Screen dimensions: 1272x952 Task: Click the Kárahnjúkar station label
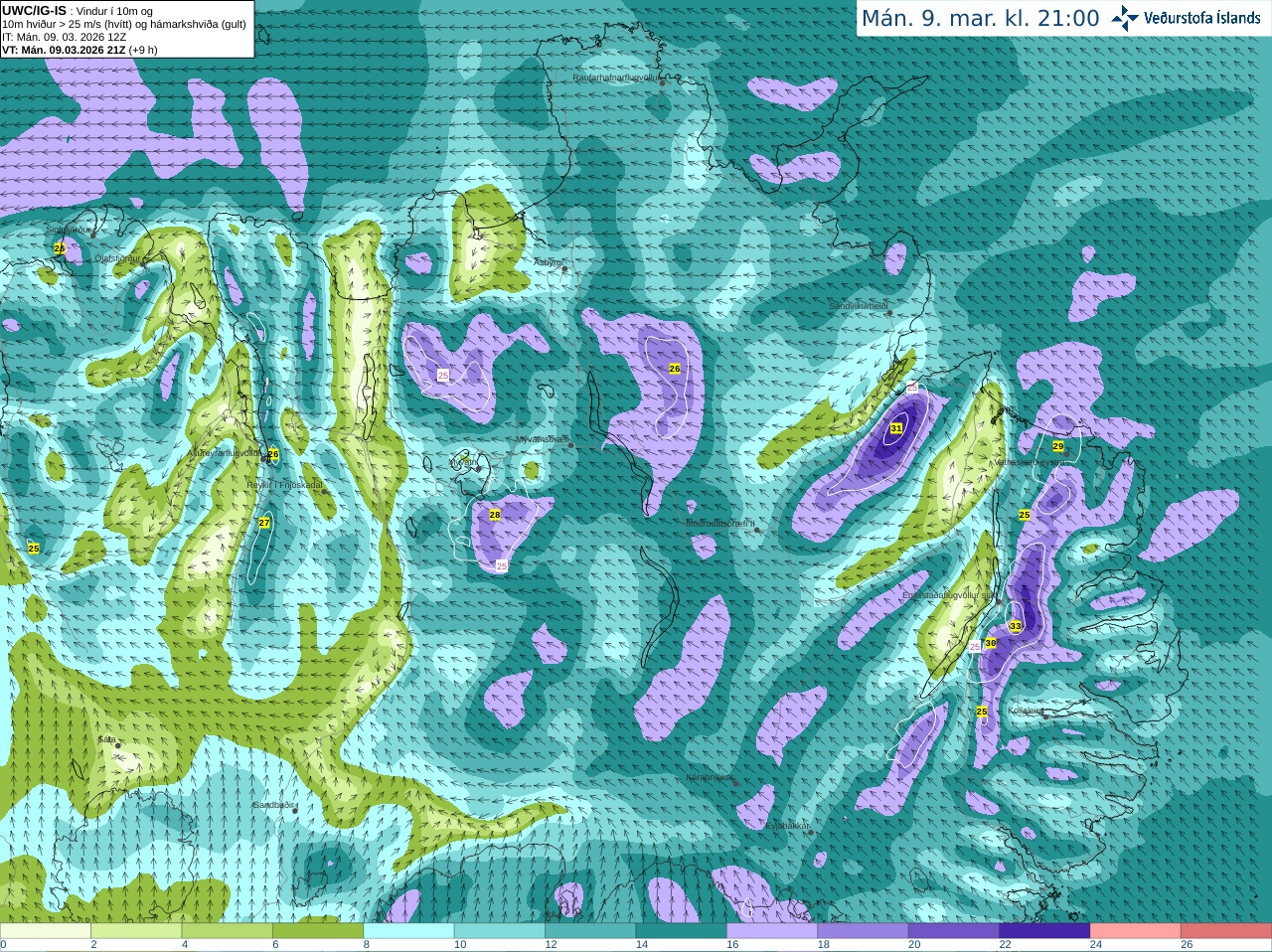(710, 777)
